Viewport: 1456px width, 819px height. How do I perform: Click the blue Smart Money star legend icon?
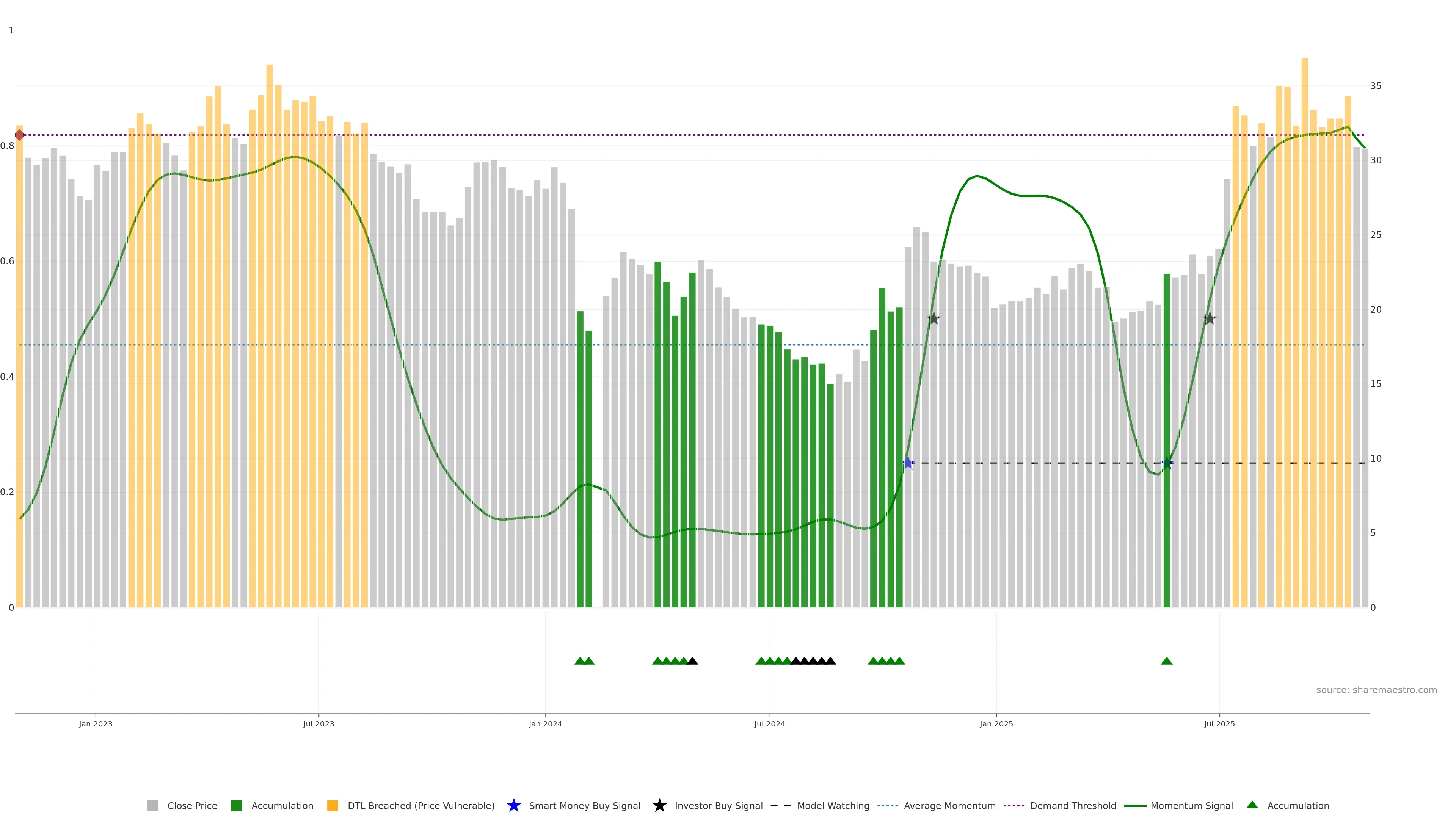(513, 805)
